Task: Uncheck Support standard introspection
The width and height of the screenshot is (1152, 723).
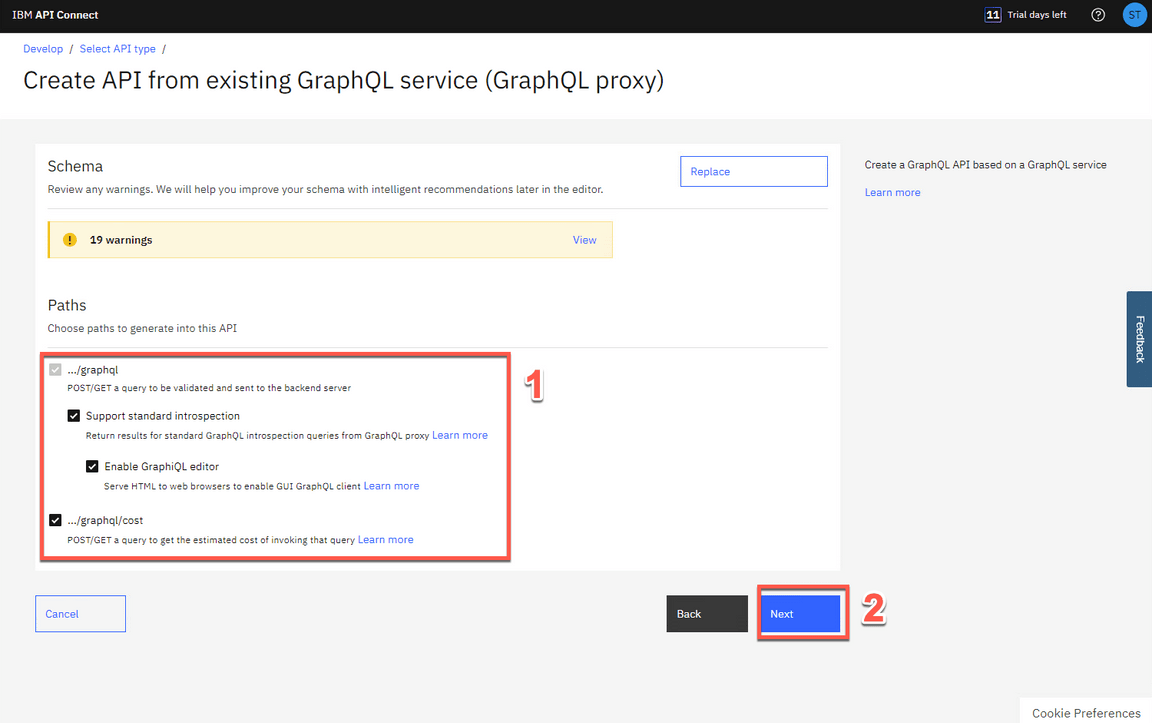Action: 73,416
